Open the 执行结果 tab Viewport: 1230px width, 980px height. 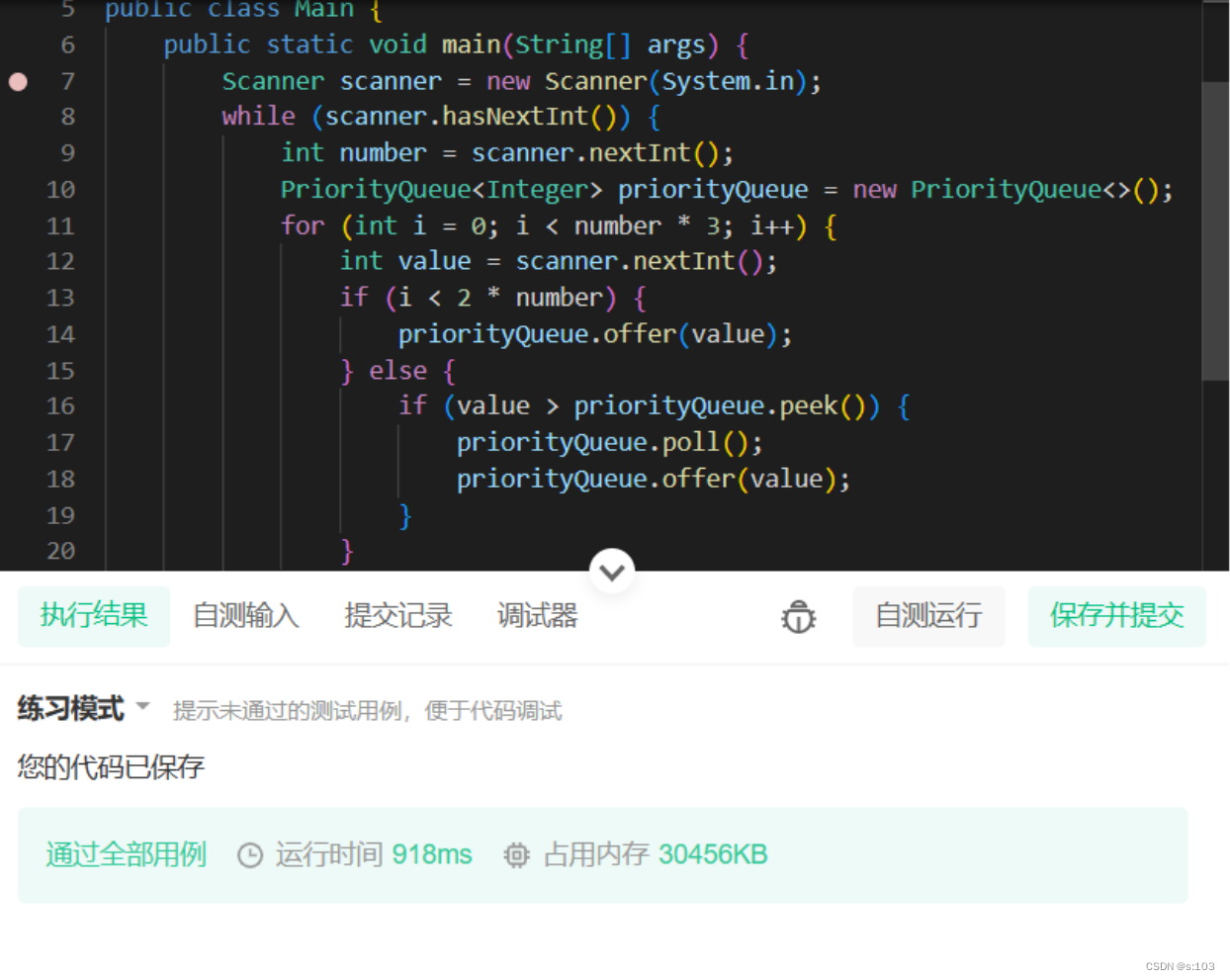click(94, 616)
